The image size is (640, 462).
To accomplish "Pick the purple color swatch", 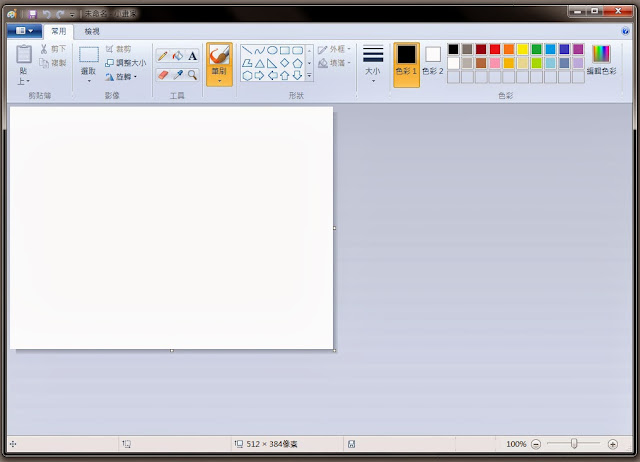I will pos(578,49).
